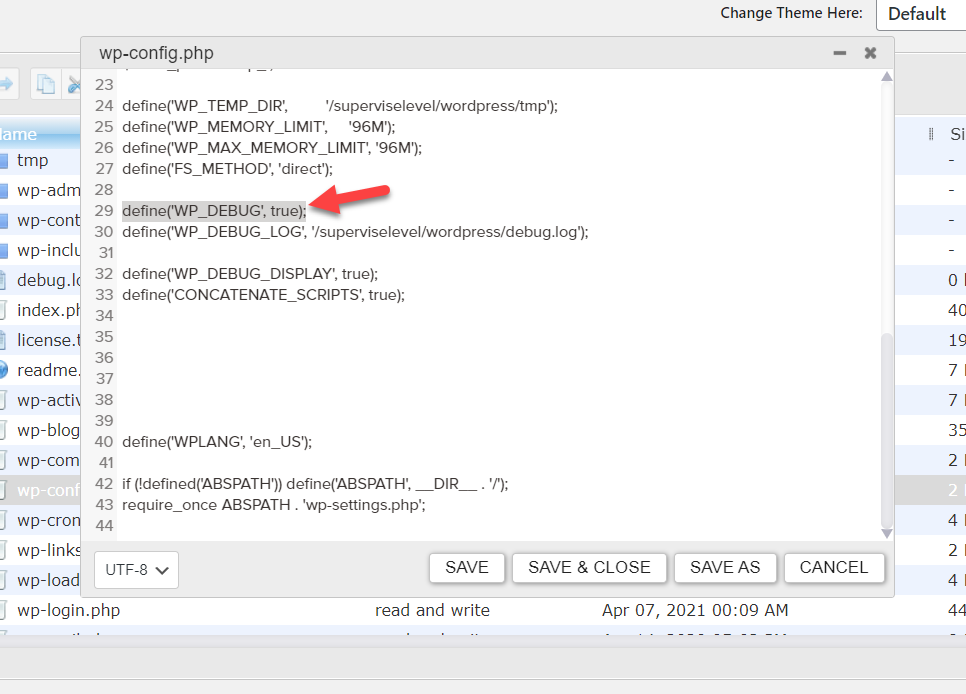The height and width of the screenshot is (694, 966).
Task: Select index.php file in file list
Action: [x=40, y=310]
